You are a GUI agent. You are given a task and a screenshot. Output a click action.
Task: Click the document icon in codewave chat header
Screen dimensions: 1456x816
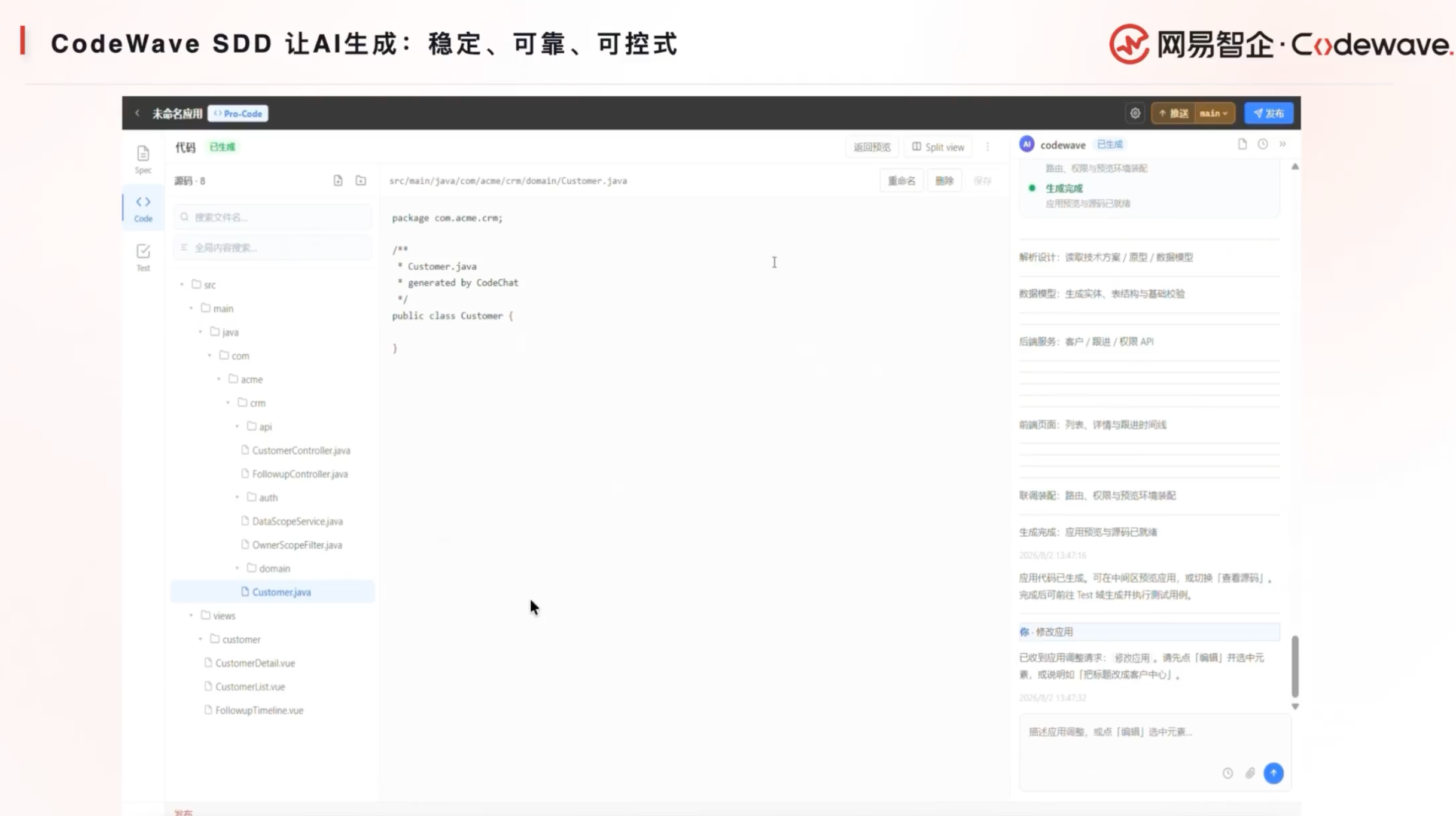(x=1242, y=144)
